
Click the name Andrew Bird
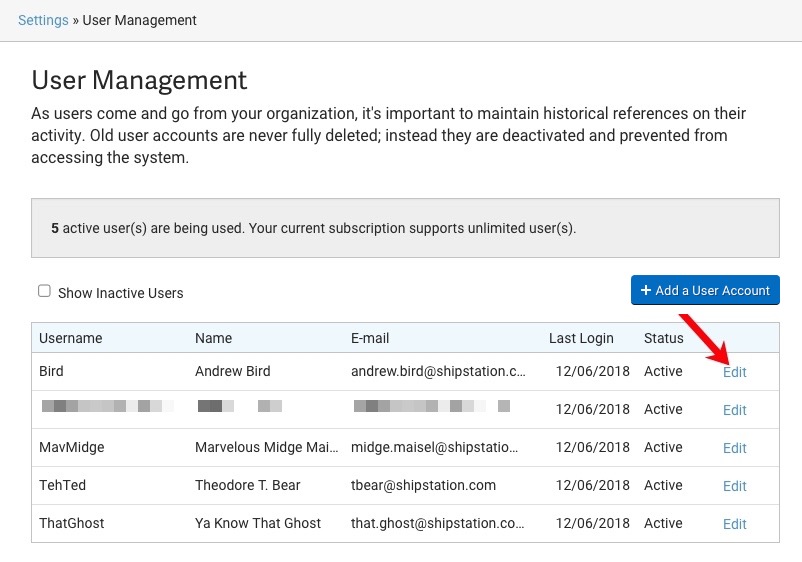pos(233,371)
